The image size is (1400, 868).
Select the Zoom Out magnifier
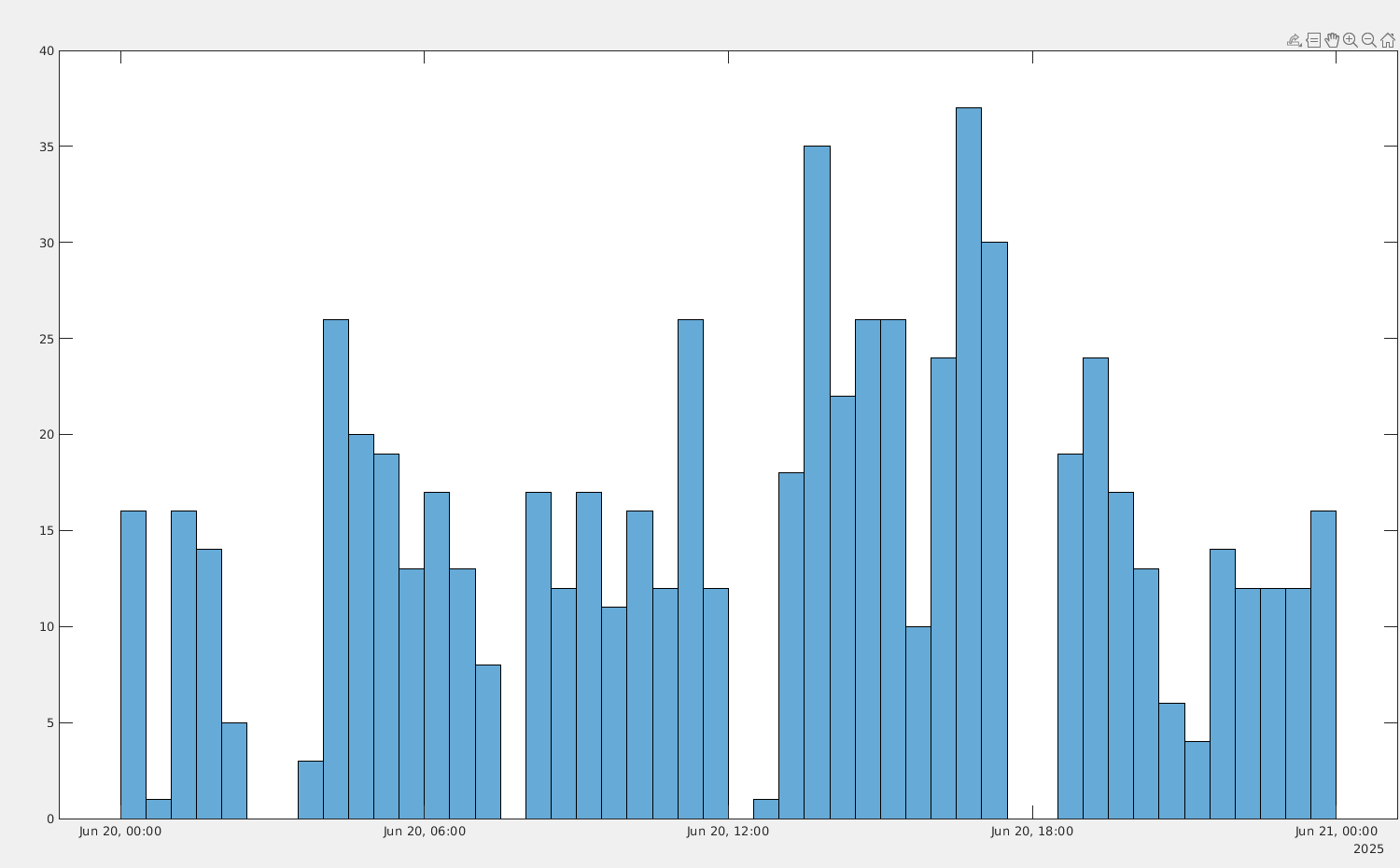click(1369, 40)
